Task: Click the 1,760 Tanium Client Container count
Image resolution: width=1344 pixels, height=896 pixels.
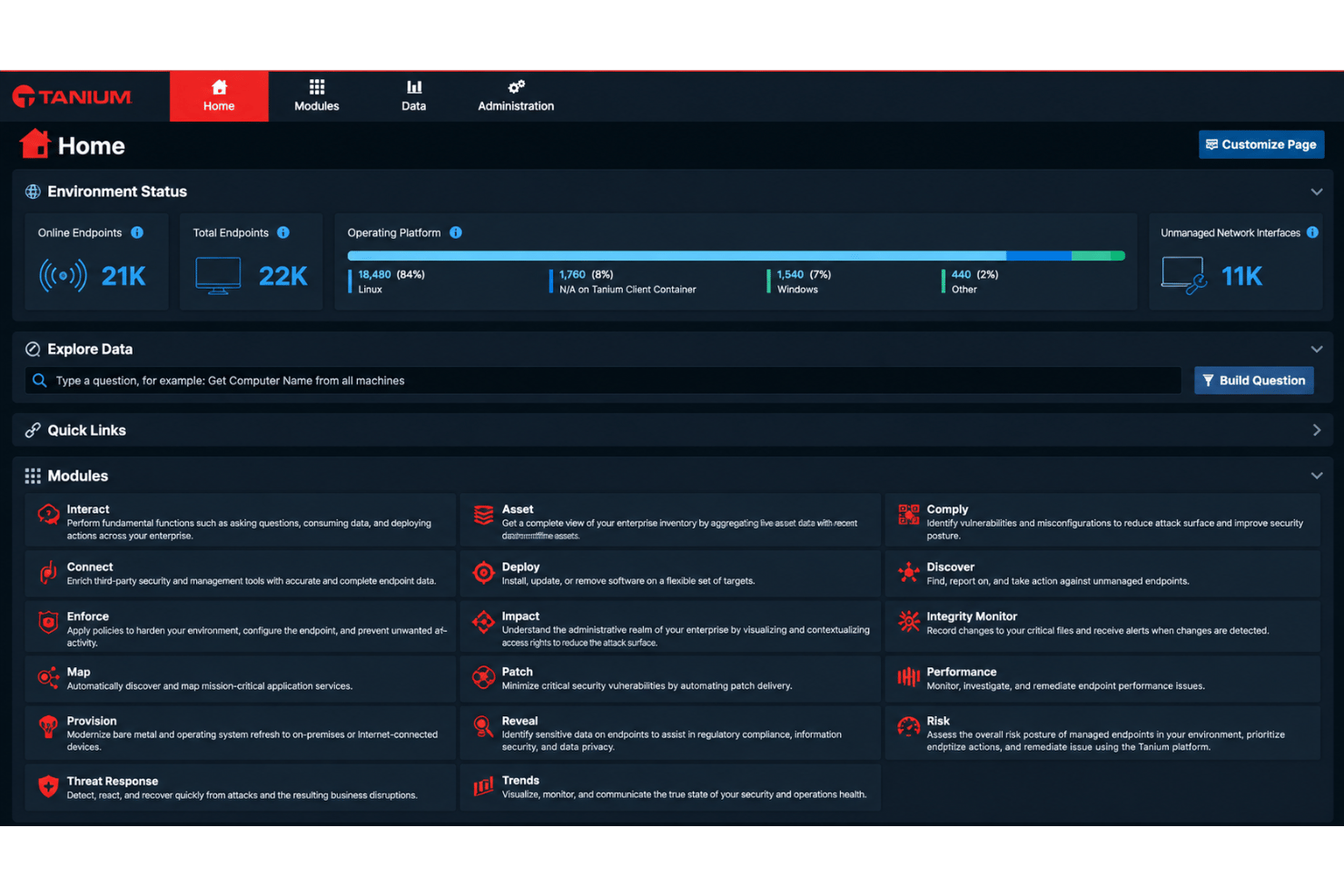Action: pyautogui.click(x=572, y=274)
